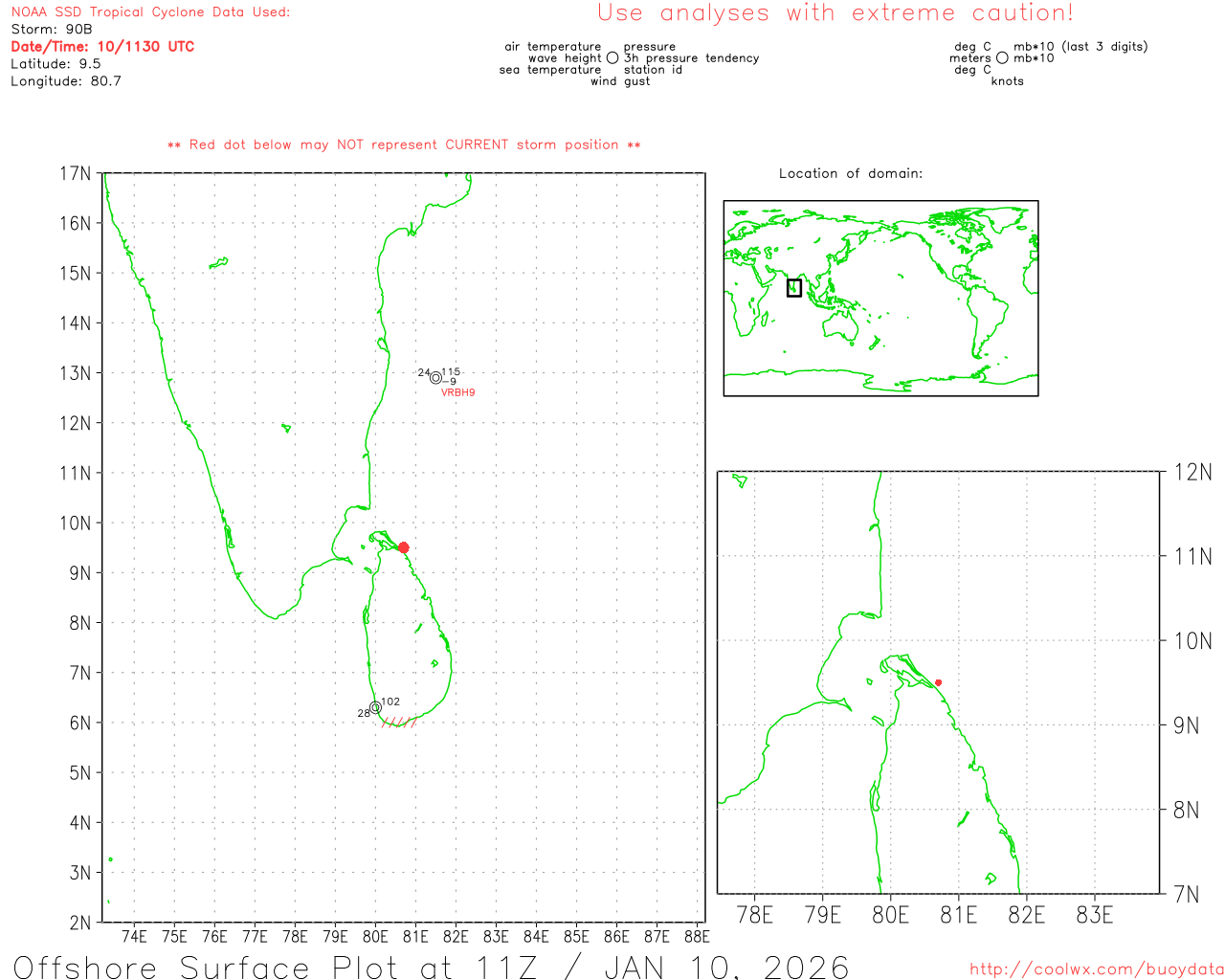The height and width of the screenshot is (980, 1225).
Task: Click the red VRBH9 station id label
Action: [457, 392]
